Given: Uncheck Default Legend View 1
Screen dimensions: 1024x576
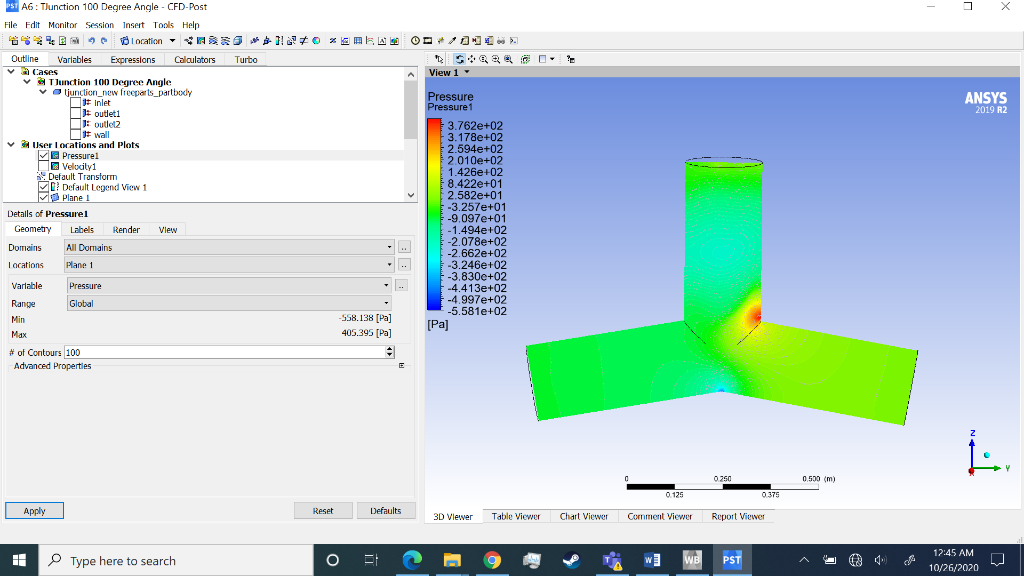Looking at the screenshot, I should point(44,187).
